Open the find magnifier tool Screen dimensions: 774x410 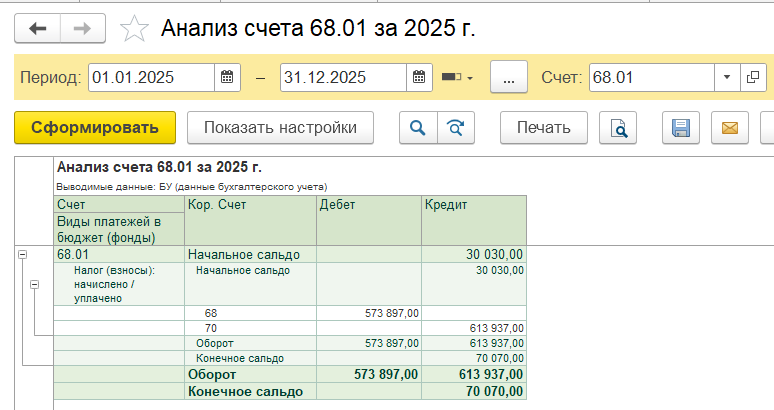click(x=418, y=128)
